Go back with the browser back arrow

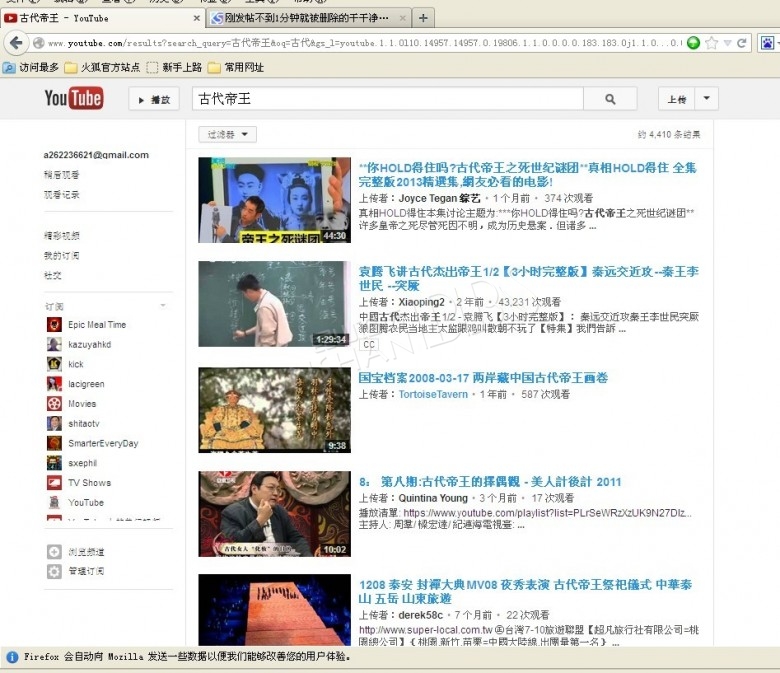pos(16,43)
